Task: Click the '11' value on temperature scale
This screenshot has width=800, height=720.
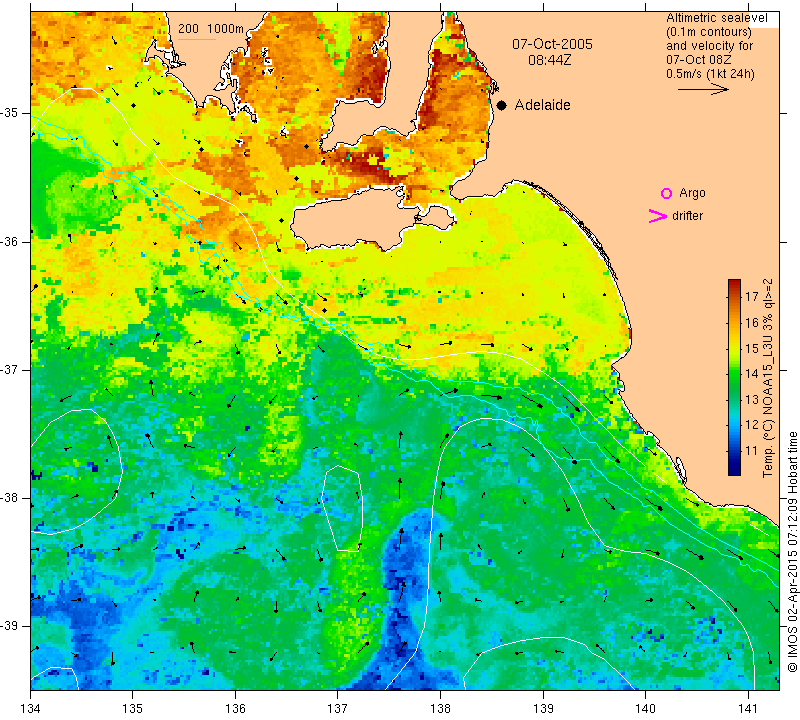Action: pos(752,450)
